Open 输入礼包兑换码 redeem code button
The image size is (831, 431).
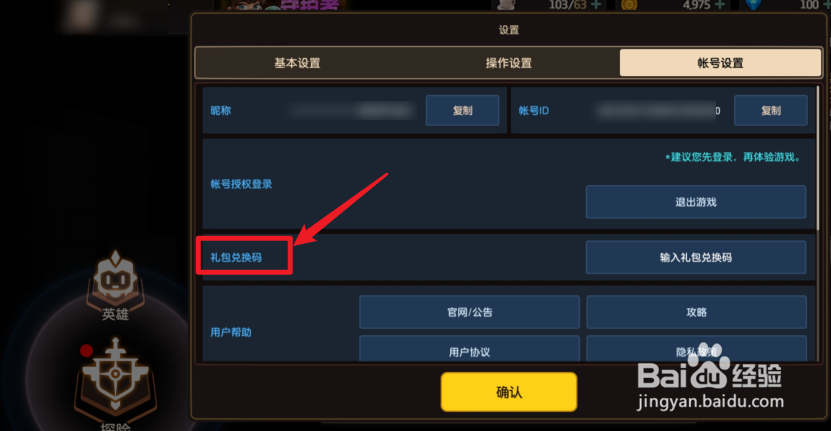pyautogui.click(x=696, y=257)
